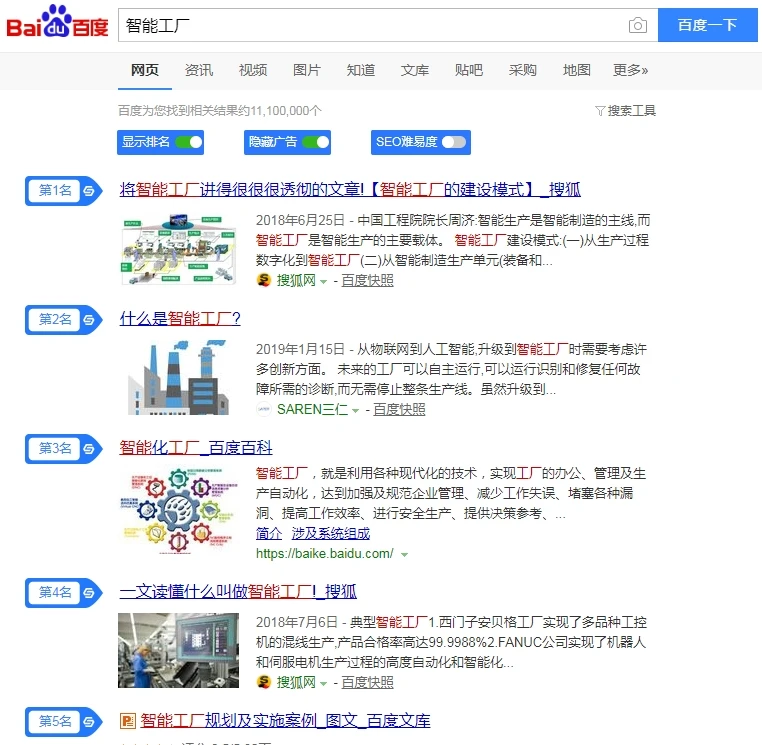Click Sohu favicon in first result

(263, 280)
